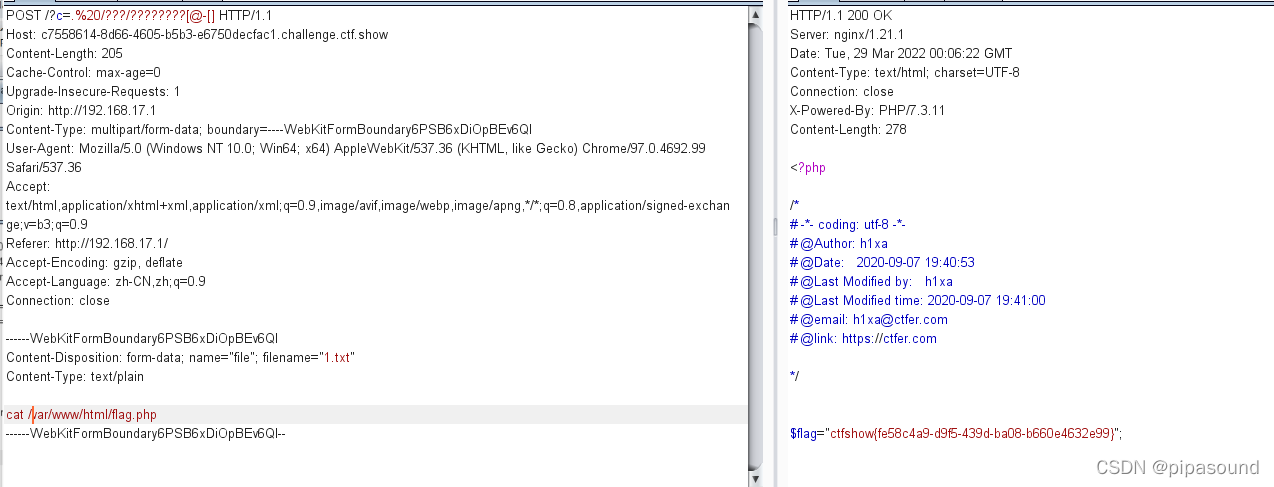Click the coding: utf-8 comment line
Image resolution: width=1274 pixels, height=487 pixels.
[x=848, y=225]
